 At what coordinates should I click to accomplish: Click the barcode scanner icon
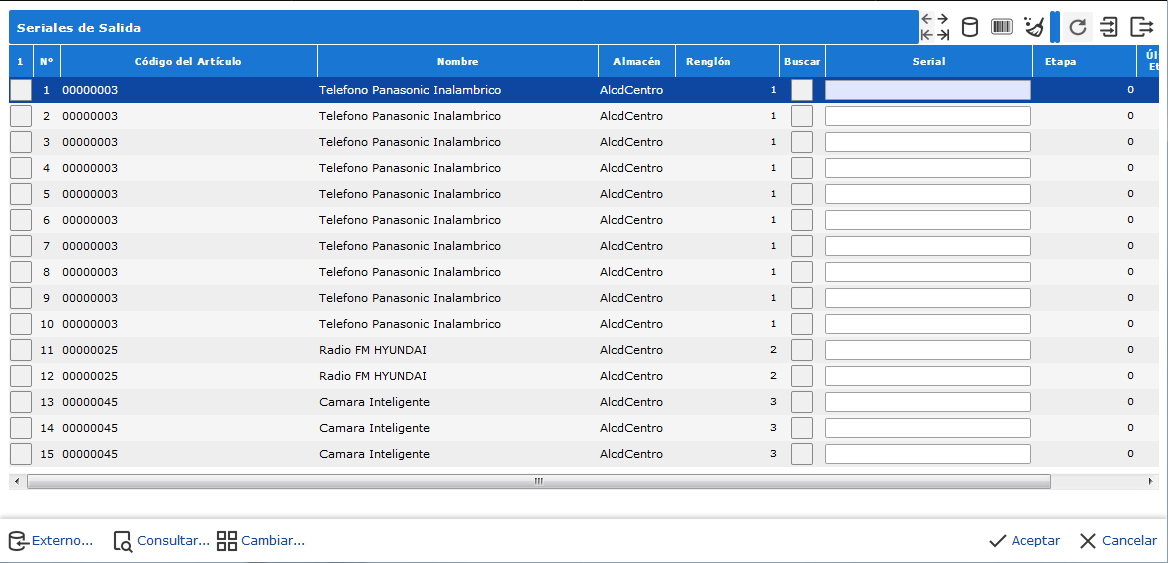pos(1002,28)
